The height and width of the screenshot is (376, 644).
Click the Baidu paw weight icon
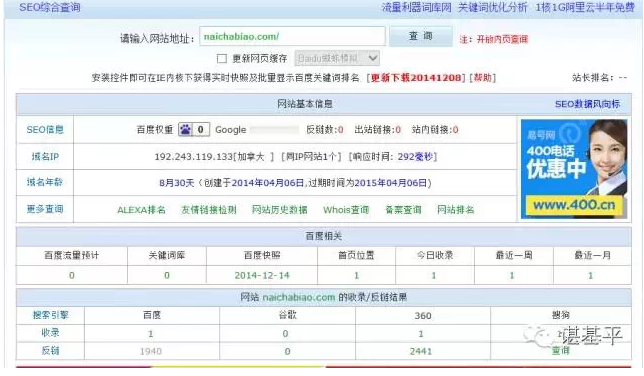pos(185,130)
